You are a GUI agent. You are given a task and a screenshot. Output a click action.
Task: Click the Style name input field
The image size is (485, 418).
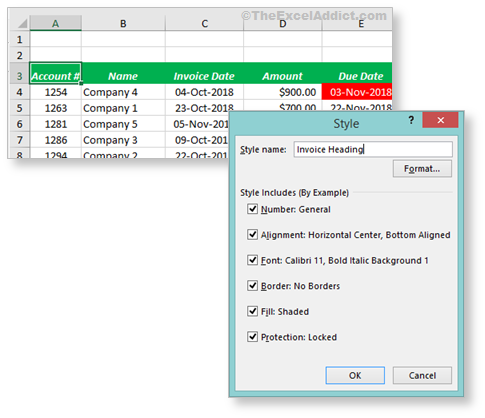(x=373, y=149)
